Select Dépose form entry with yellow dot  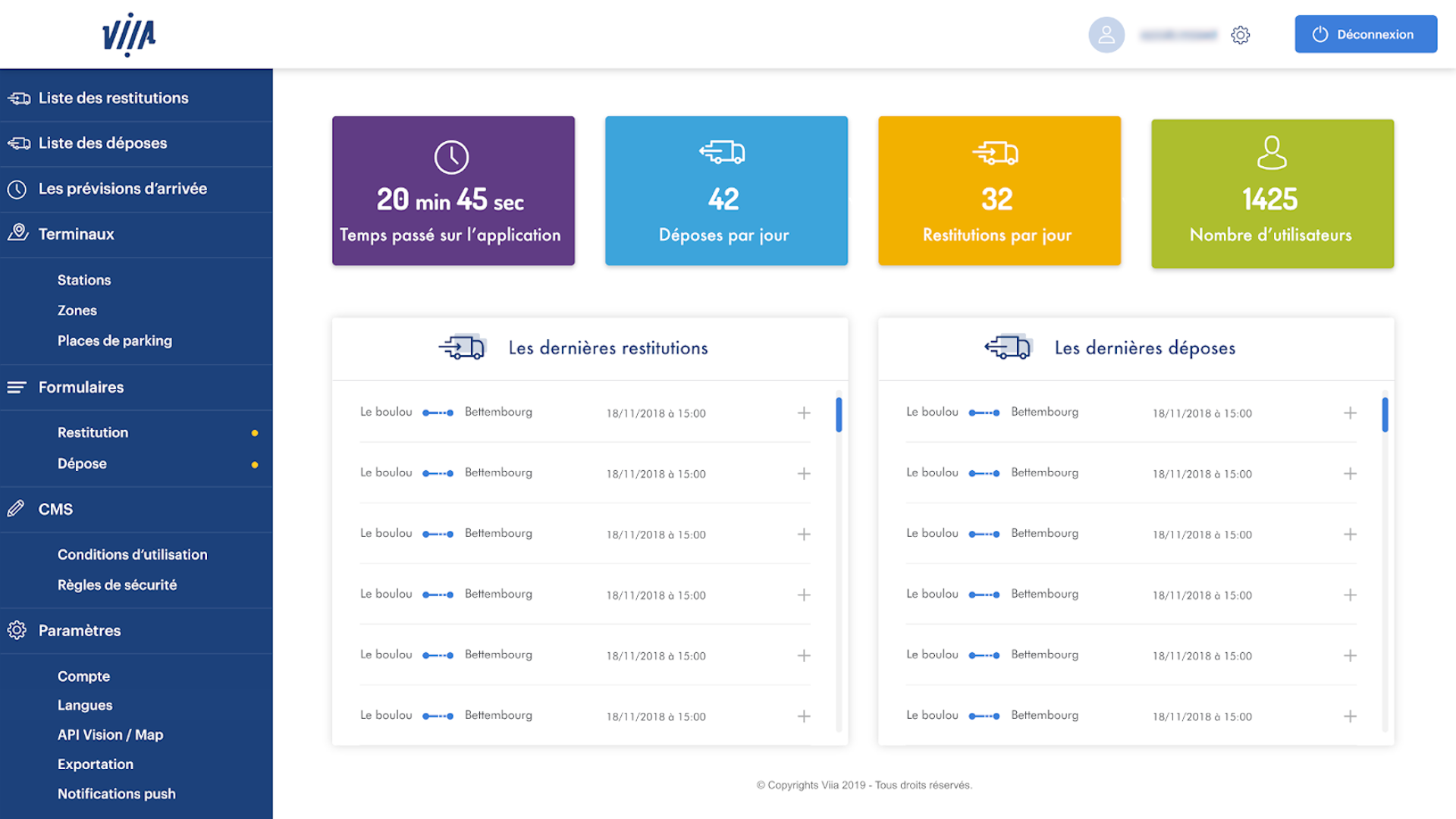pos(82,463)
